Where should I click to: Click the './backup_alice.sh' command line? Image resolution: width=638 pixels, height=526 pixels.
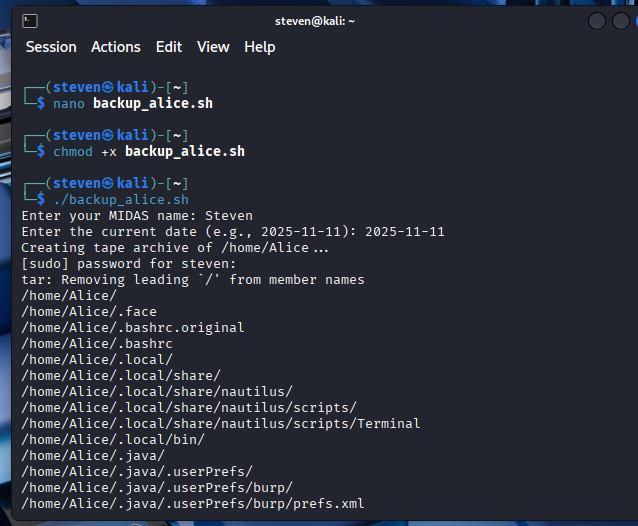click(x=120, y=199)
